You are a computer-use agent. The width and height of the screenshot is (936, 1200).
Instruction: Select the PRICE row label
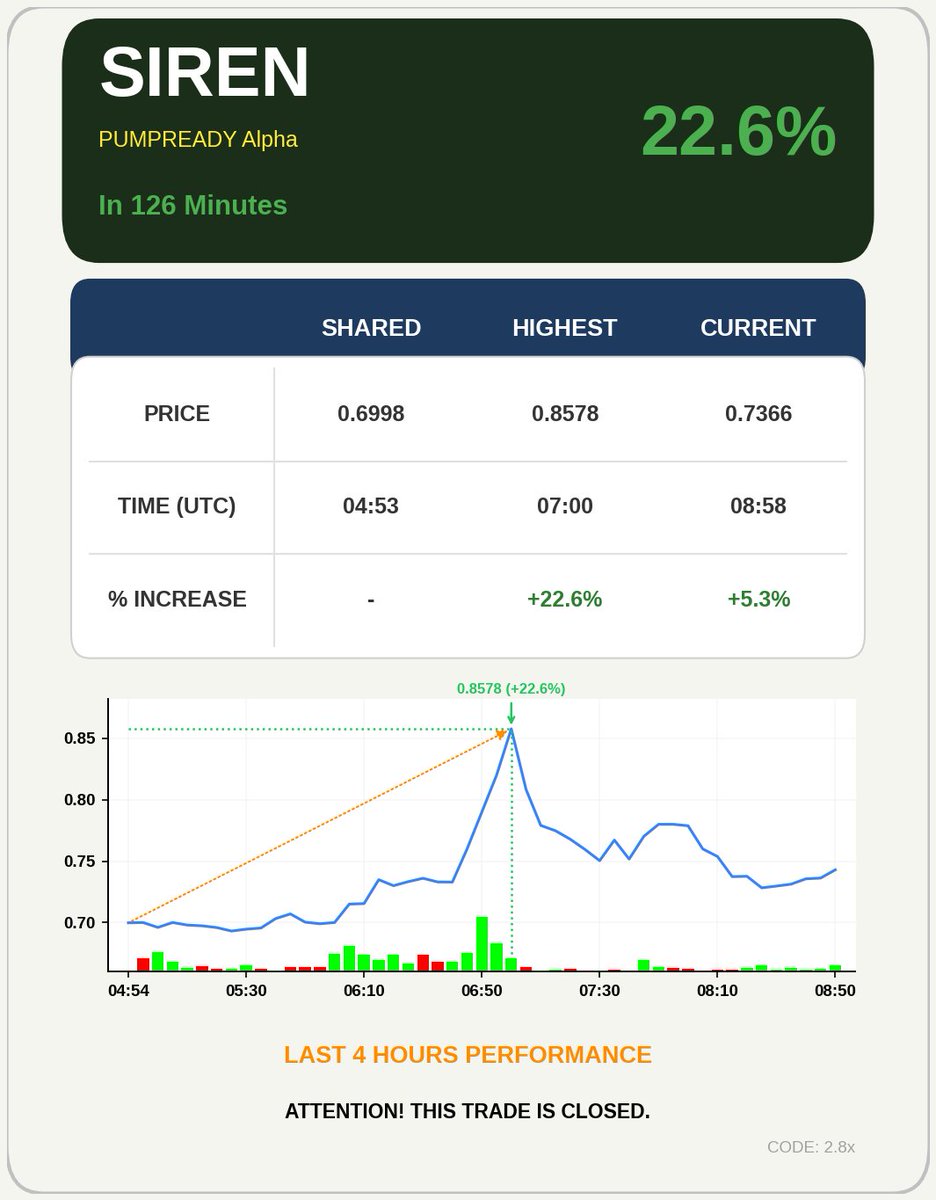(177, 414)
